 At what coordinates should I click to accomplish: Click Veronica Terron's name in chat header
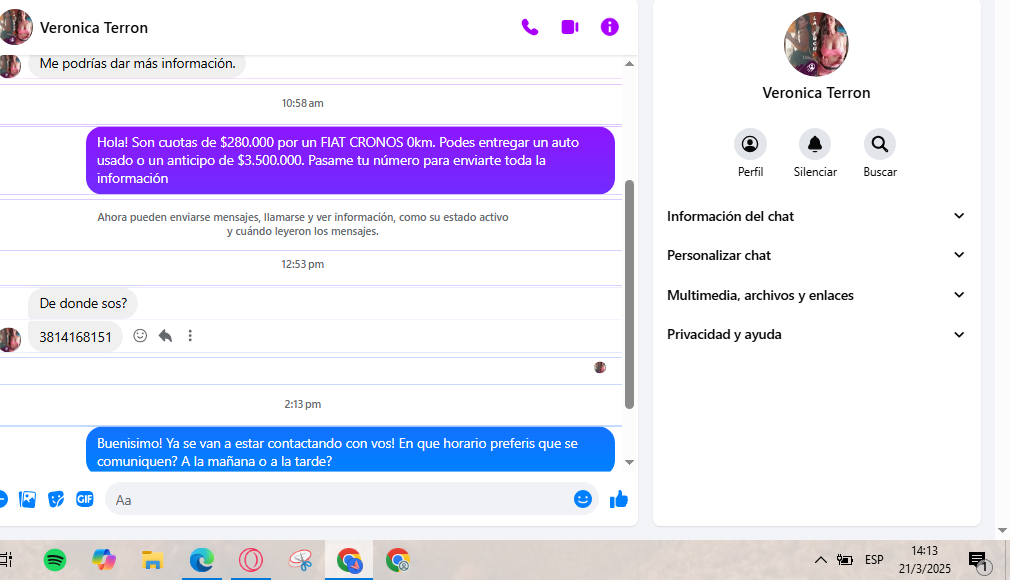[x=94, y=28]
